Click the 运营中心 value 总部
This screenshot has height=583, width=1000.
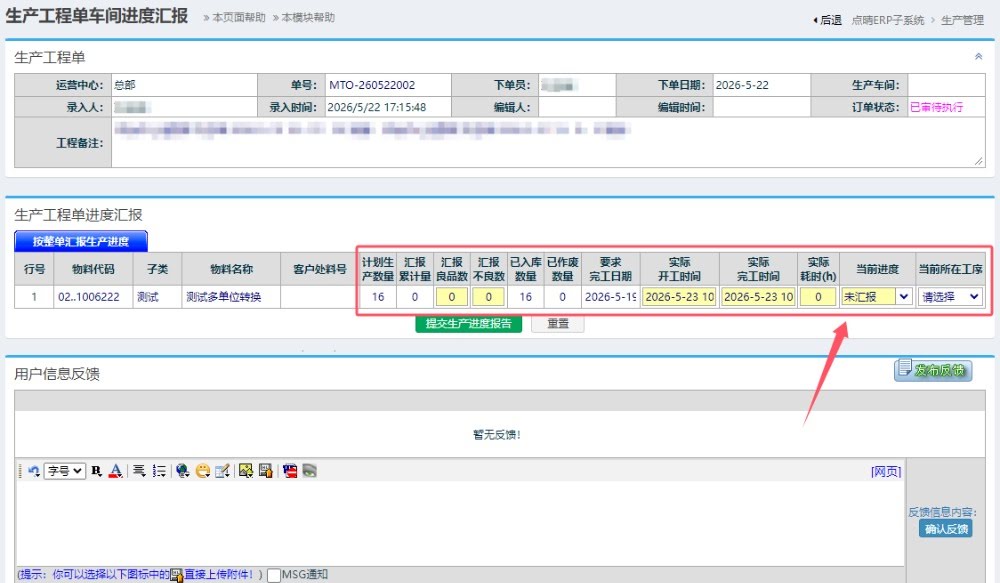click(124, 85)
